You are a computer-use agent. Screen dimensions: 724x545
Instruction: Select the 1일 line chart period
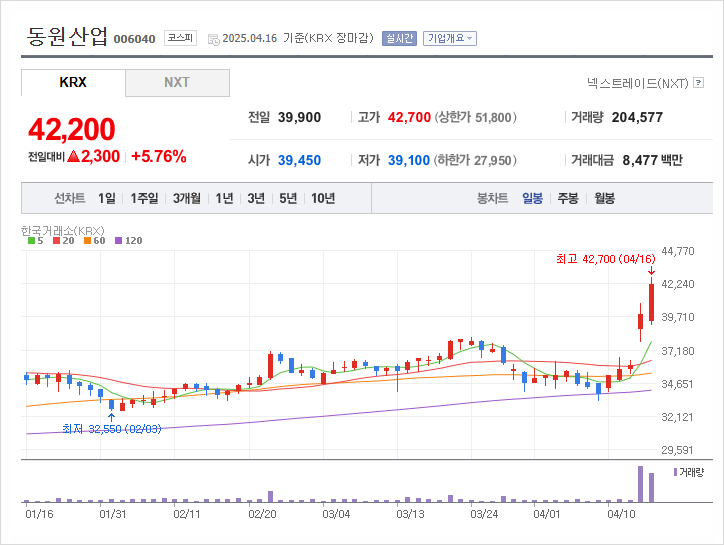click(107, 199)
